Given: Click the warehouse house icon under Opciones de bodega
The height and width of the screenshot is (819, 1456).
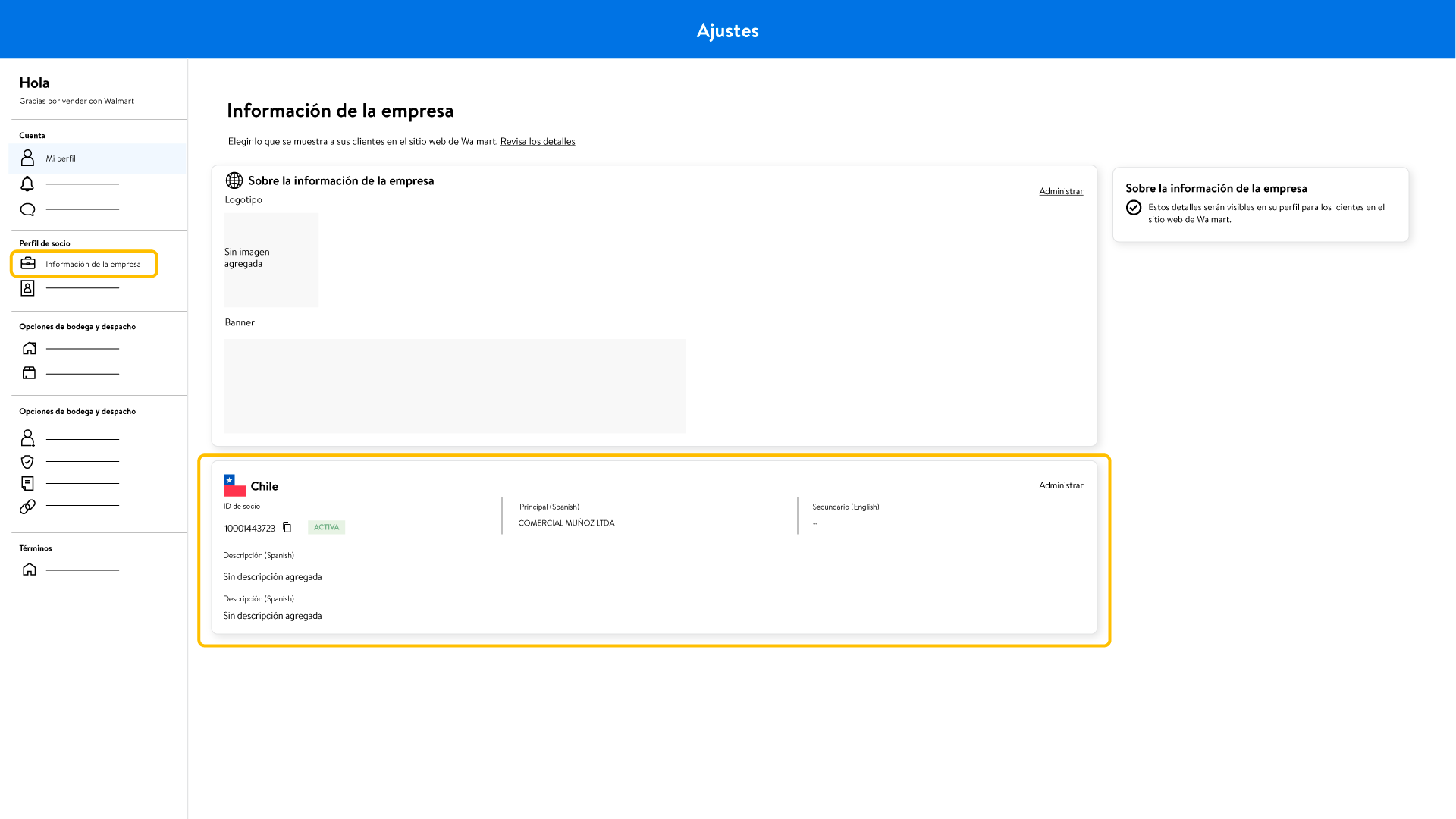Looking at the screenshot, I should point(29,348).
